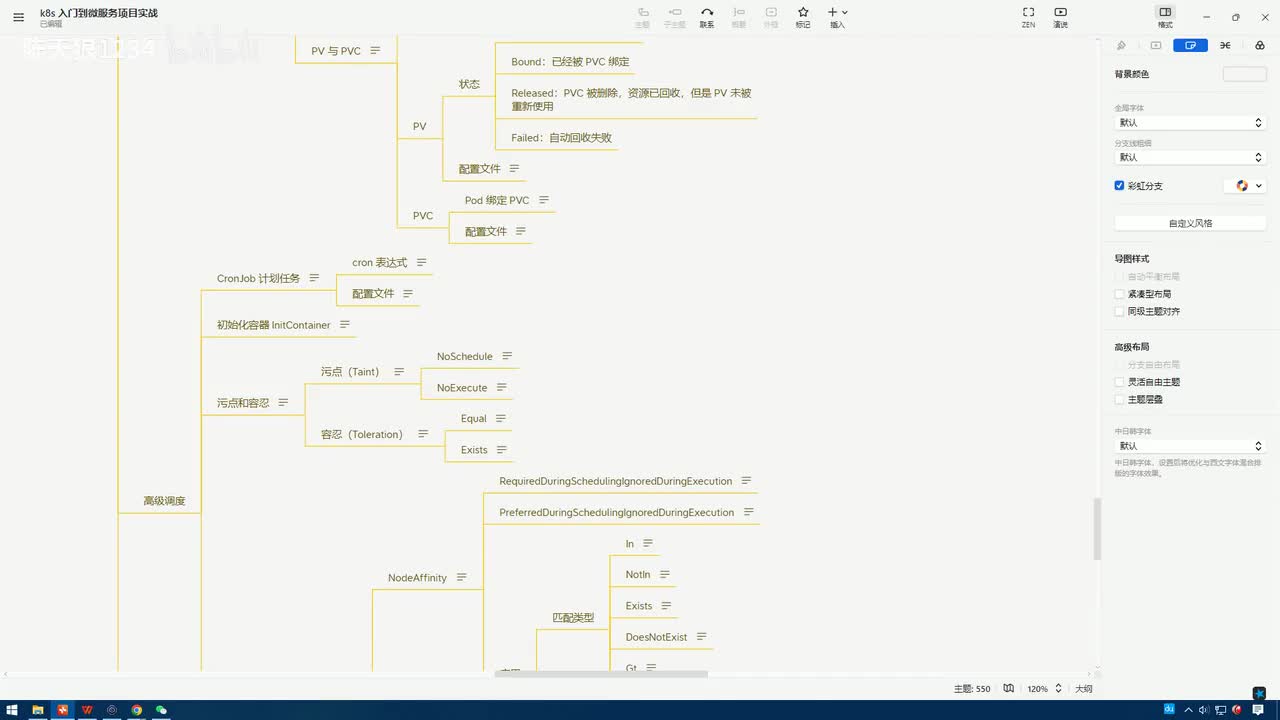Open the hamburger main menu
Viewport: 1280px width, 720px height.
(x=18, y=17)
